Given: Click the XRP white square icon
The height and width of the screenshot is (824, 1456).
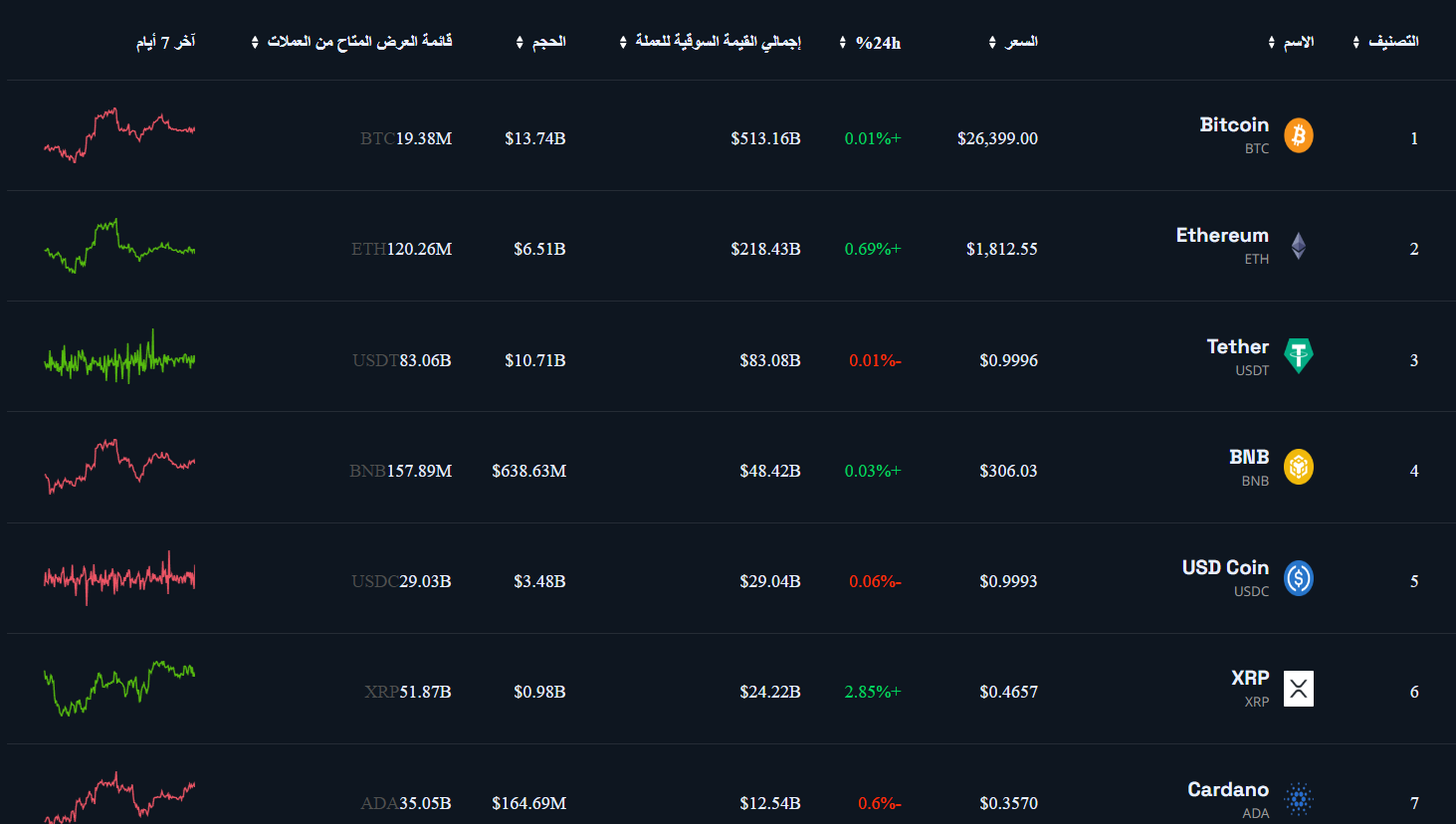Looking at the screenshot, I should pyautogui.click(x=1298, y=689).
